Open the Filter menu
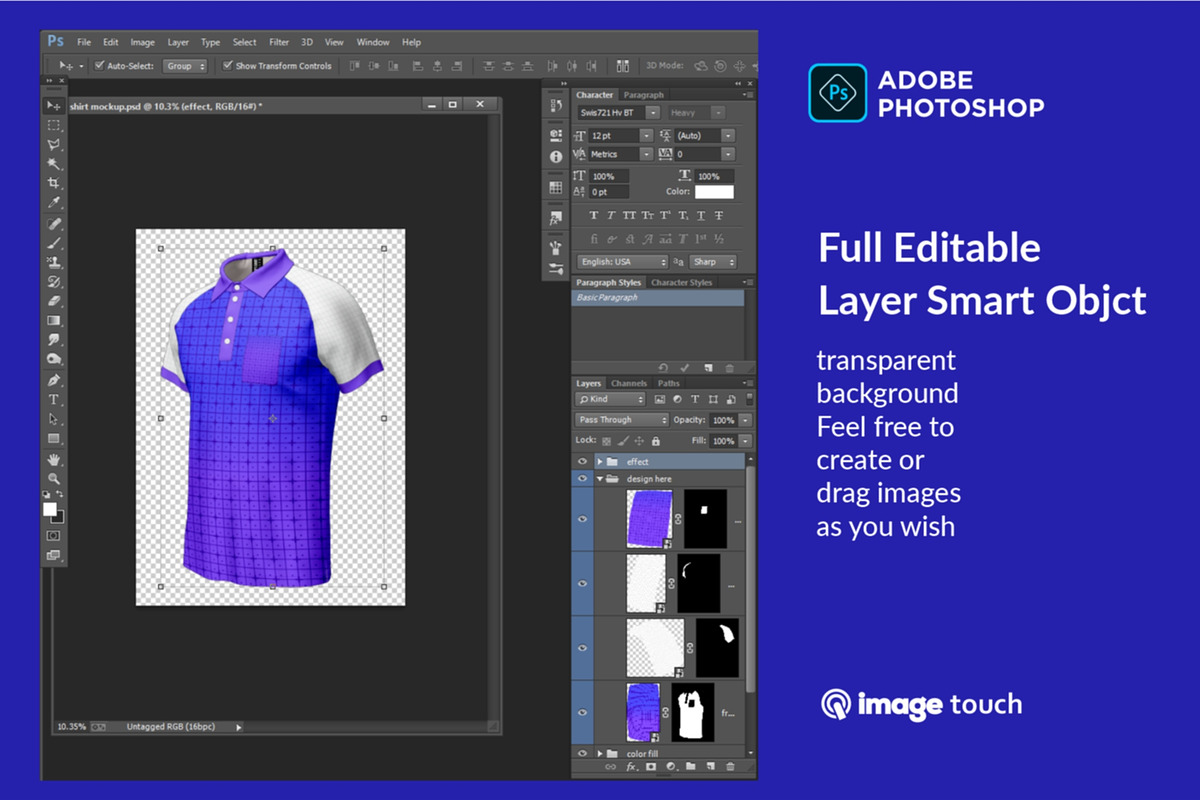Viewport: 1200px width, 800px height. 279,42
